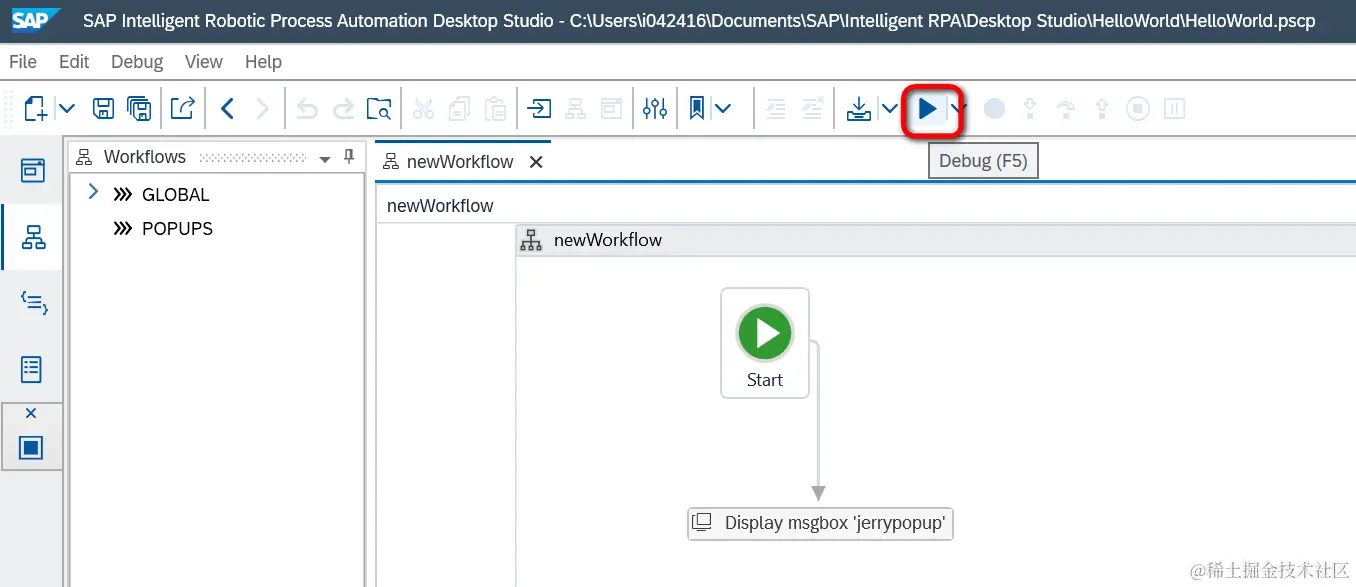Start debugging with the blue play button
Viewport: 1356px width, 587px height.
(x=928, y=108)
